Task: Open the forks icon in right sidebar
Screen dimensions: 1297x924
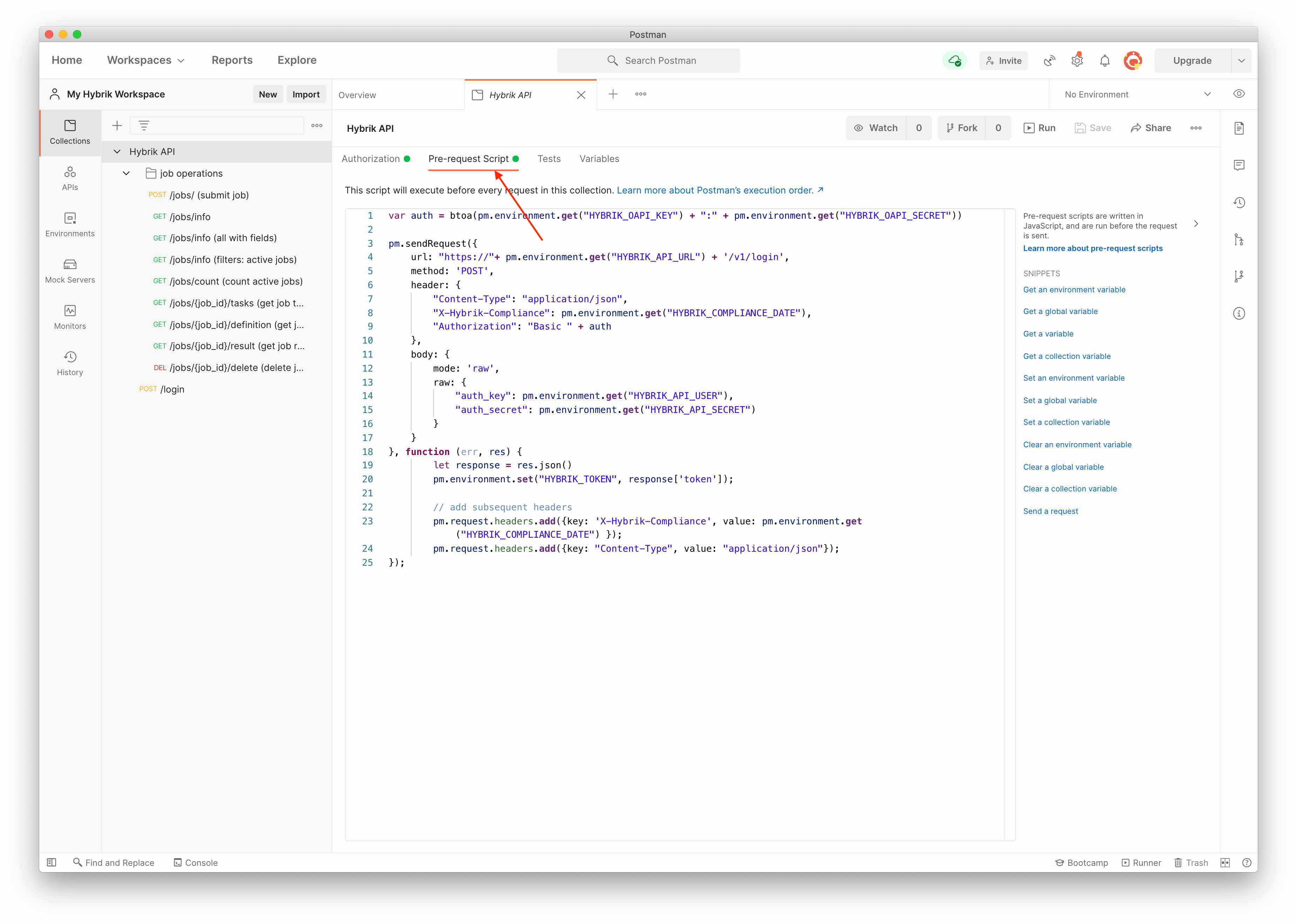Action: click(1239, 277)
